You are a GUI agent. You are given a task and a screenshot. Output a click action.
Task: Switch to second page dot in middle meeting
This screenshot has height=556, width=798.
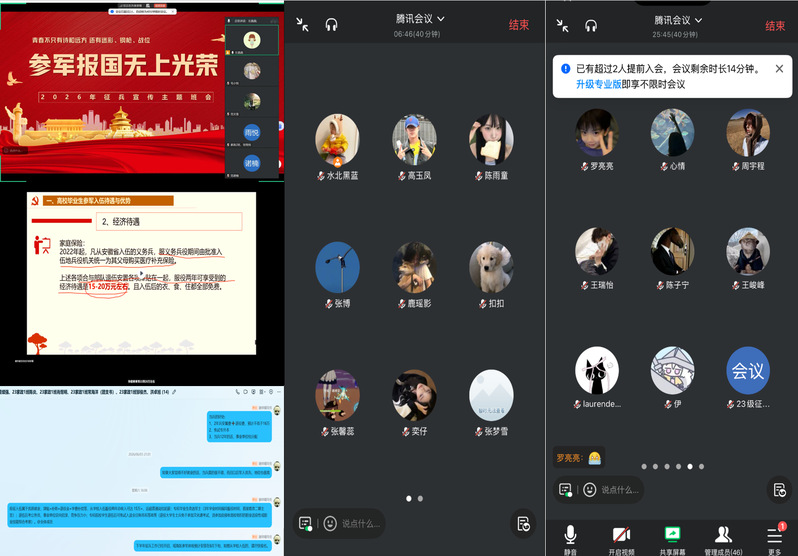(x=420, y=498)
